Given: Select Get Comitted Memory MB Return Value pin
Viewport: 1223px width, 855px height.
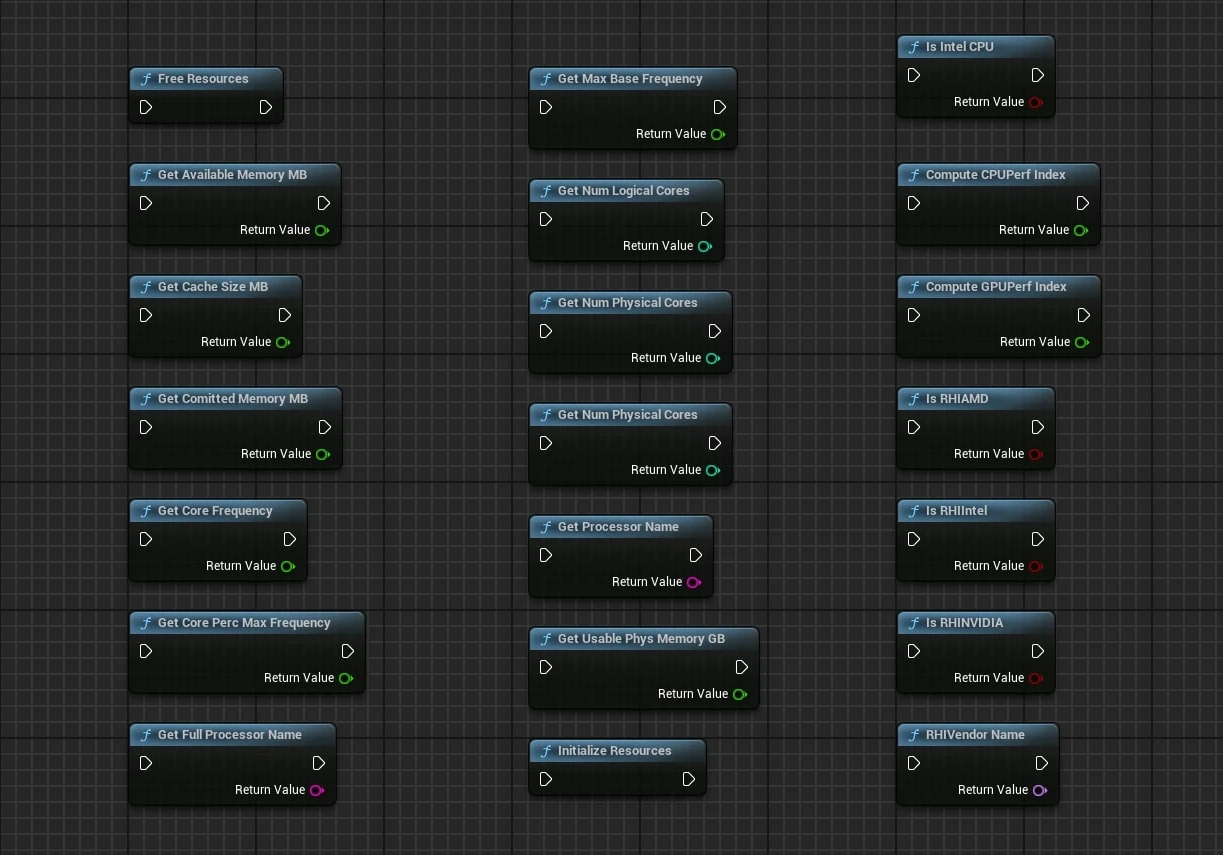Looking at the screenshot, I should pos(323,454).
